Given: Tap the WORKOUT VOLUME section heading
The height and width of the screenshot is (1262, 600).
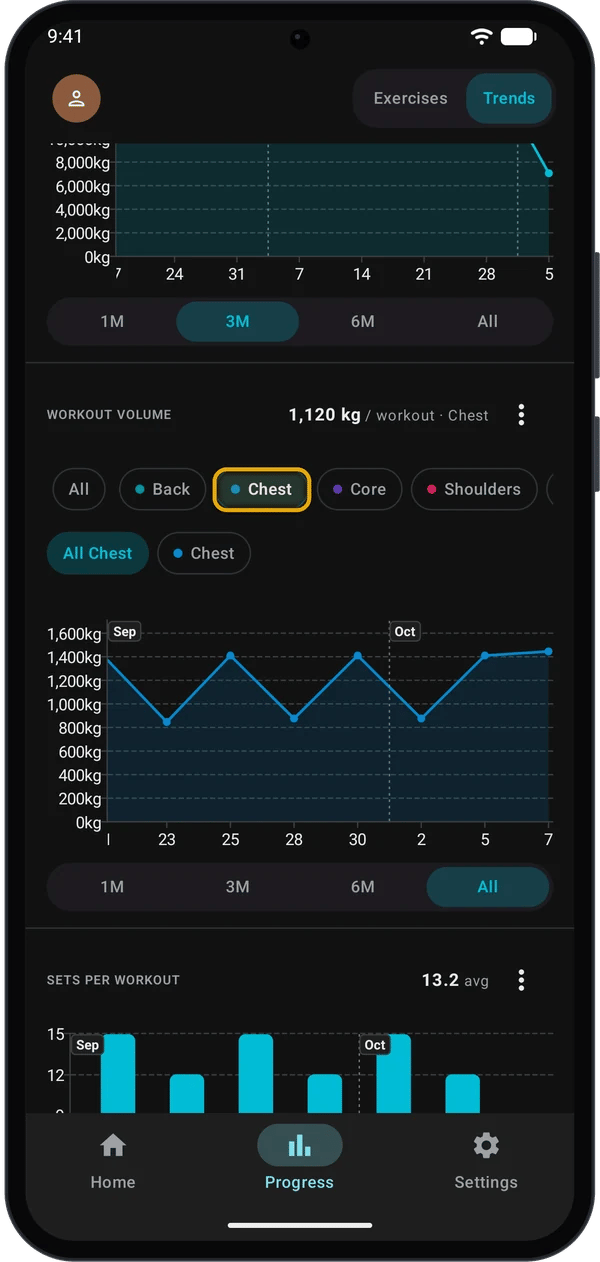Looking at the screenshot, I should [x=109, y=415].
